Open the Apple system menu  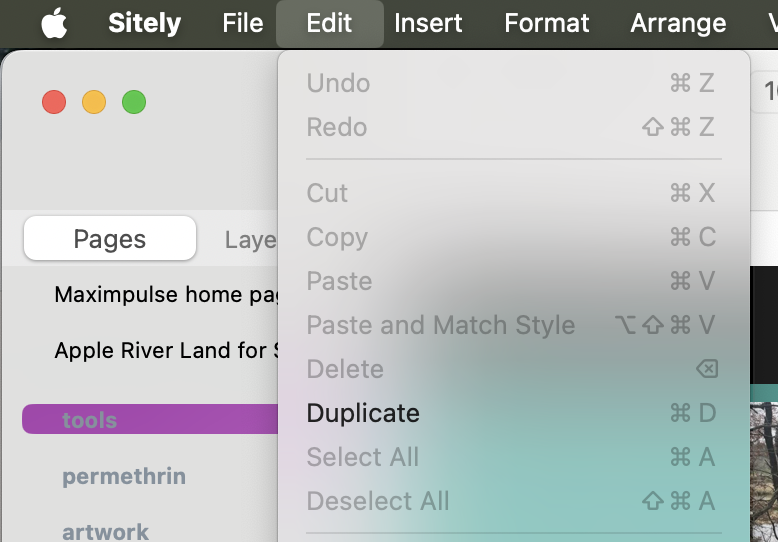(54, 23)
